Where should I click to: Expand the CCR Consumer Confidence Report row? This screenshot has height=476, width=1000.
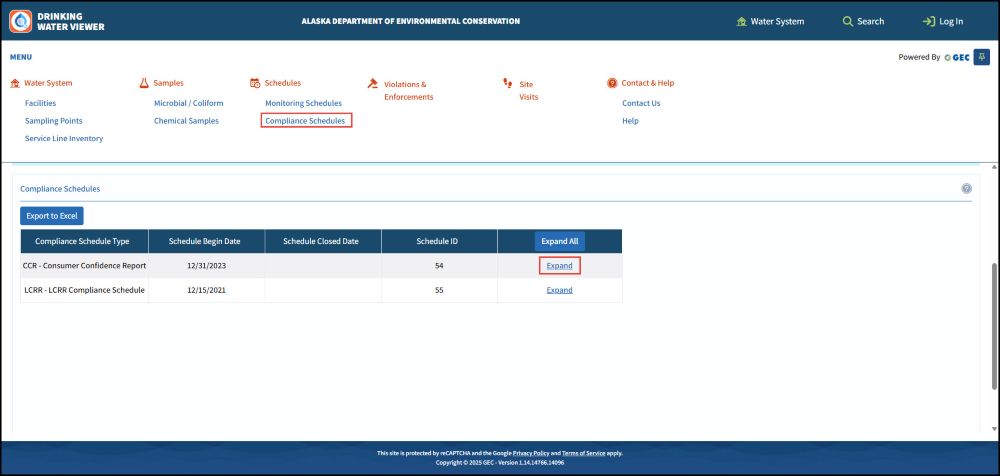tap(559, 266)
